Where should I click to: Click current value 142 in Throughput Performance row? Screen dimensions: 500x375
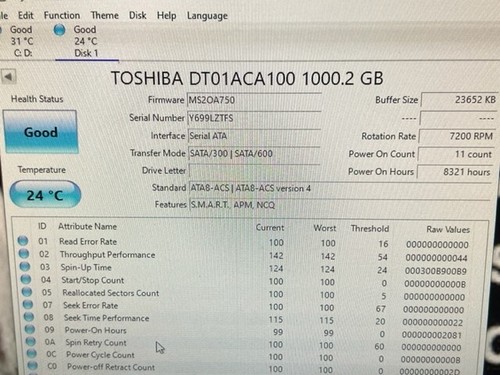pos(276,256)
